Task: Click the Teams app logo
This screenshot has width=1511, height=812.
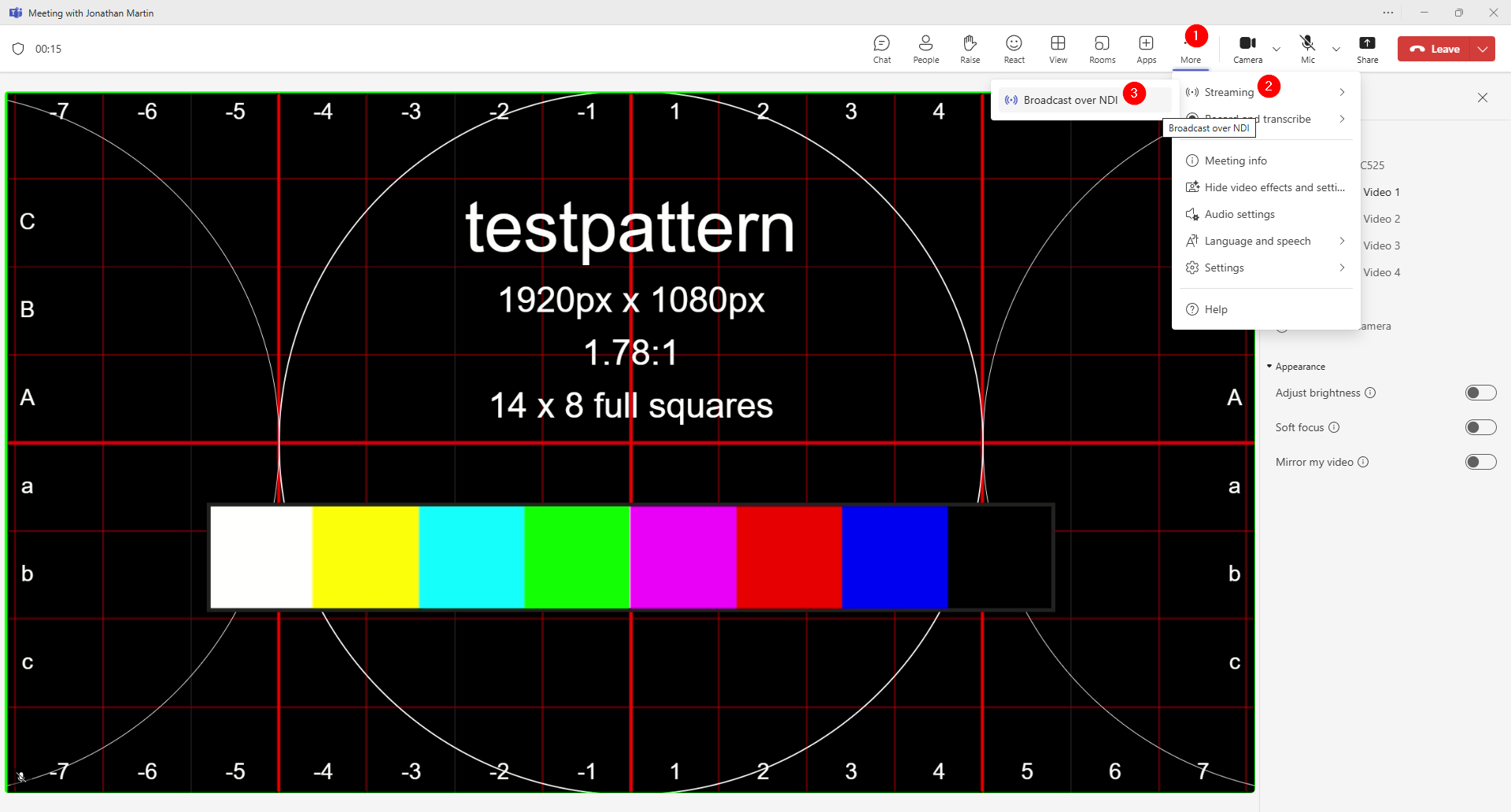Action: (16, 13)
